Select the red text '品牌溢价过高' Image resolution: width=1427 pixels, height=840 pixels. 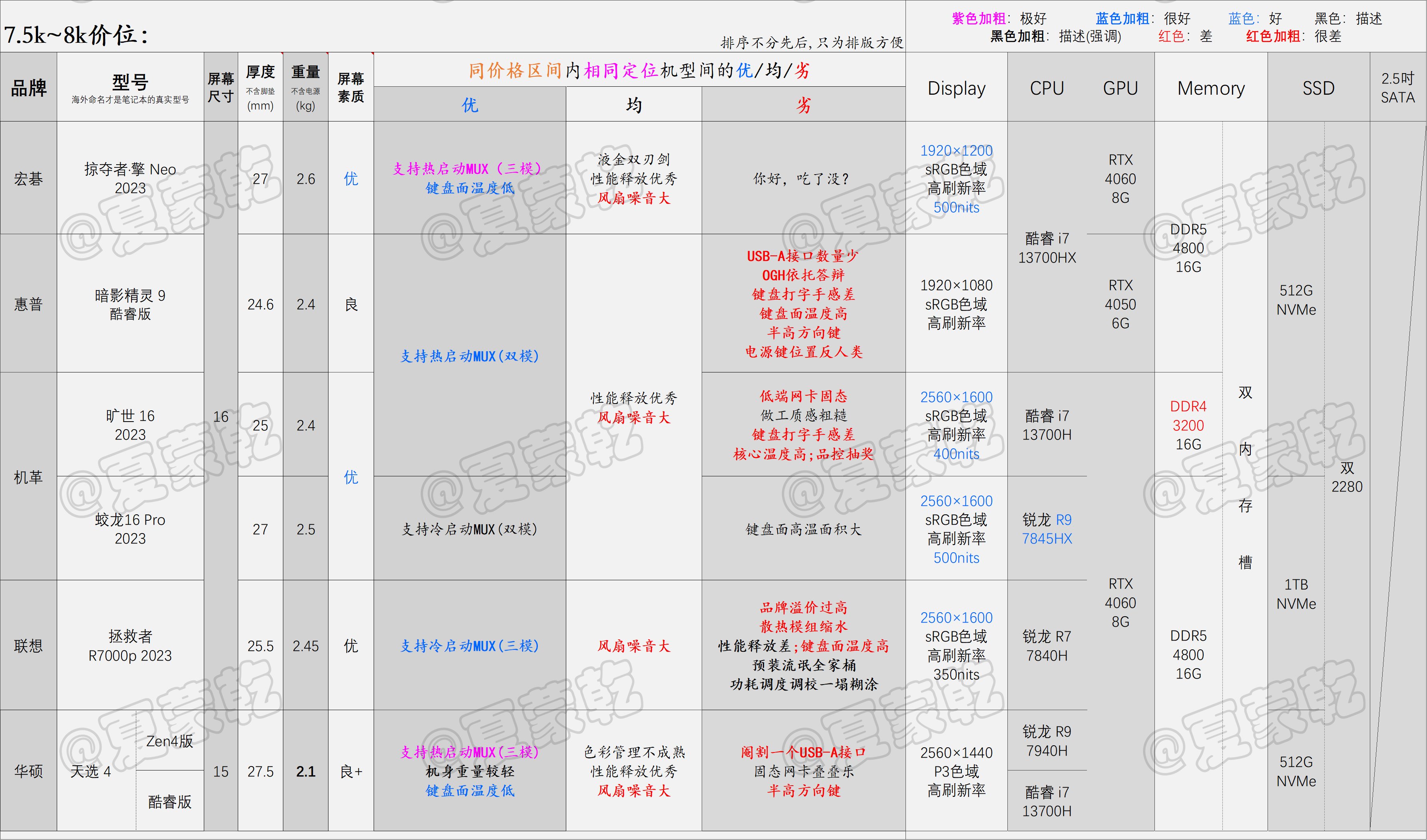coord(804,607)
